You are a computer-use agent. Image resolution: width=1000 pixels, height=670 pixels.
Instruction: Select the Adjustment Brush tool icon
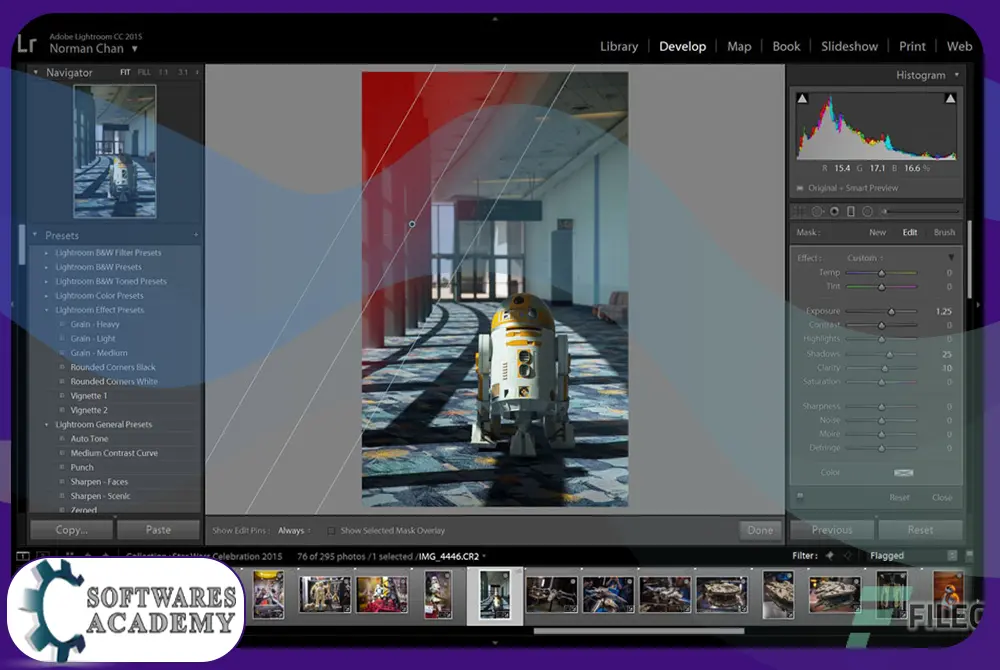coord(921,212)
